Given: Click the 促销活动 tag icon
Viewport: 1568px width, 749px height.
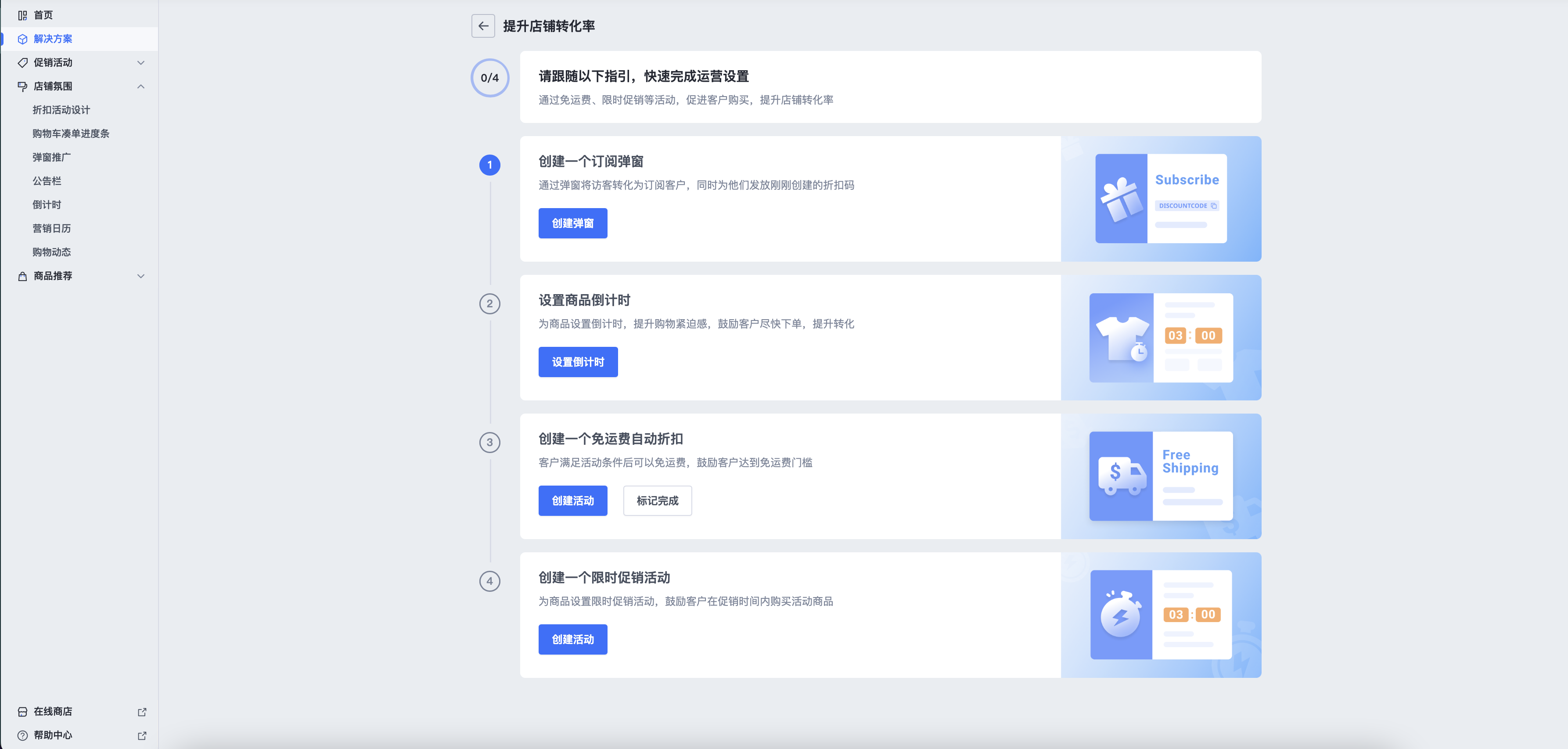Looking at the screenshot, I should pos(22,62).
